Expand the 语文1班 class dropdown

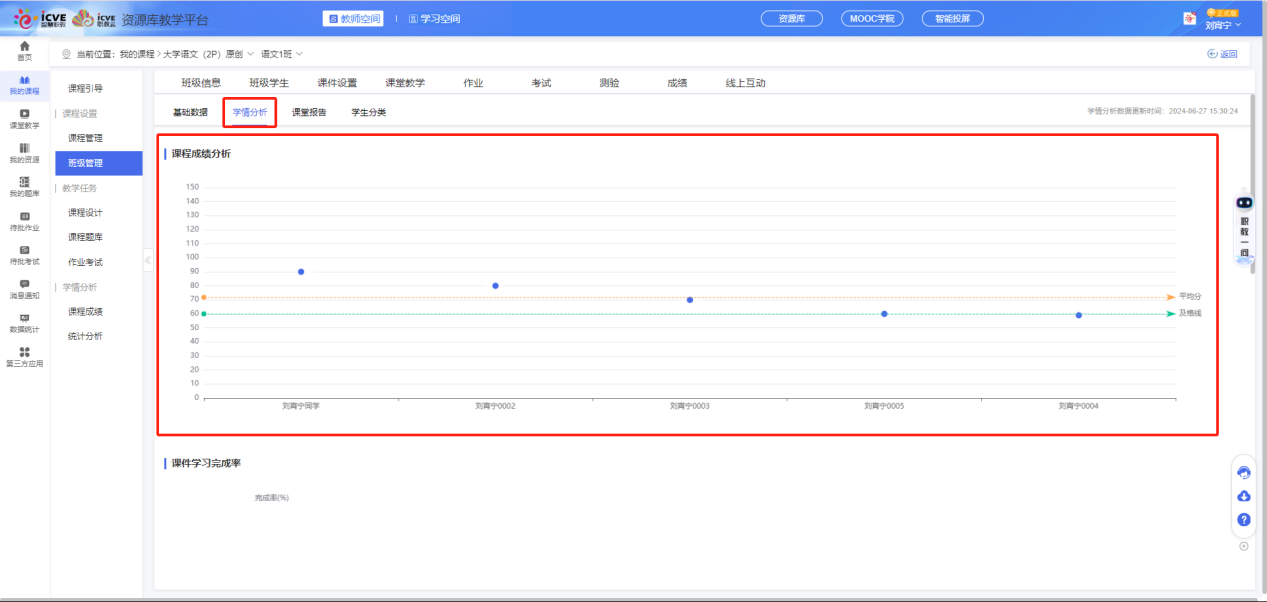(x=298, y=54)
